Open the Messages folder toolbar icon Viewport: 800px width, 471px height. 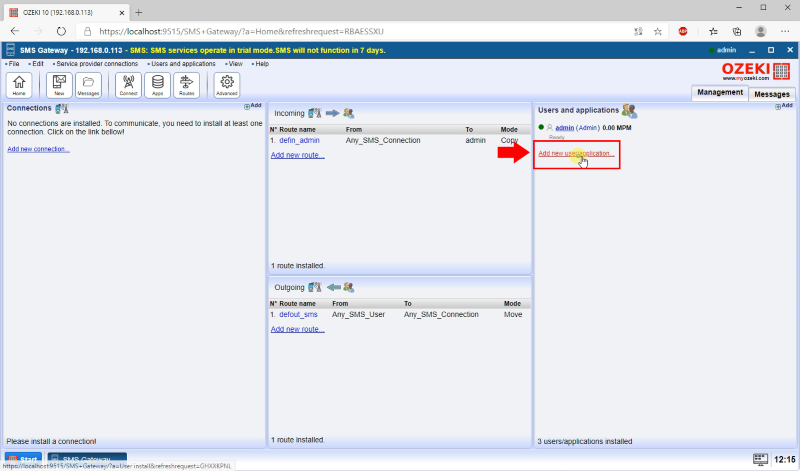coord(88,85)
